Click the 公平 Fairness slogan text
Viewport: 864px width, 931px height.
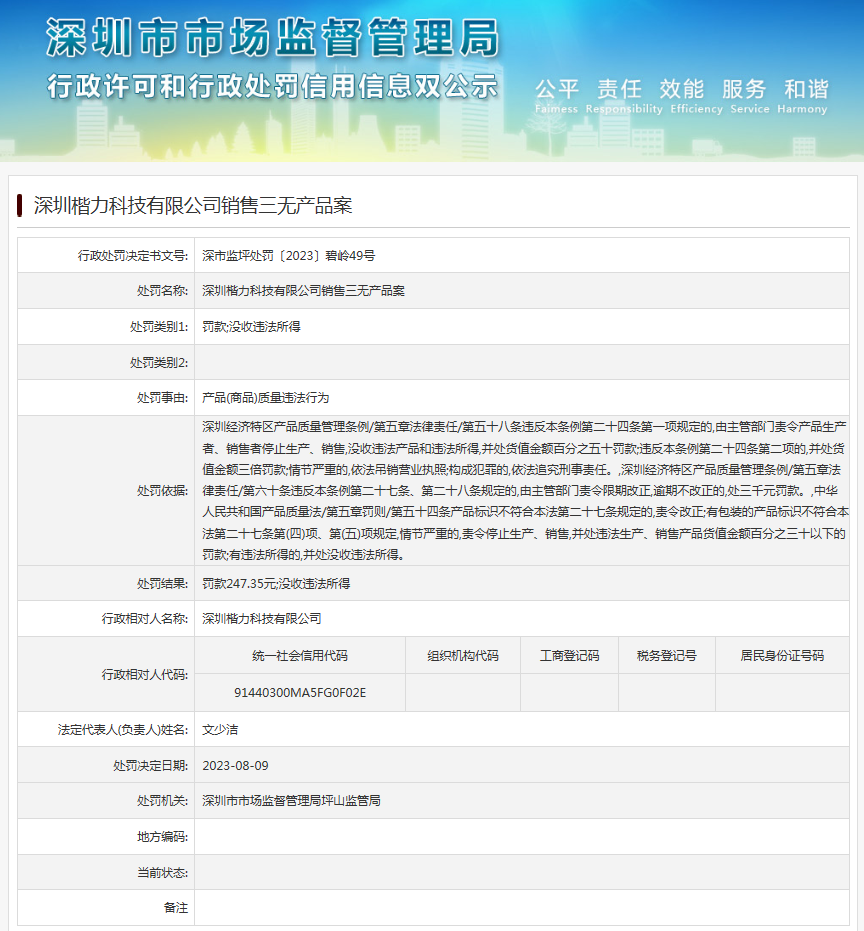556,96
